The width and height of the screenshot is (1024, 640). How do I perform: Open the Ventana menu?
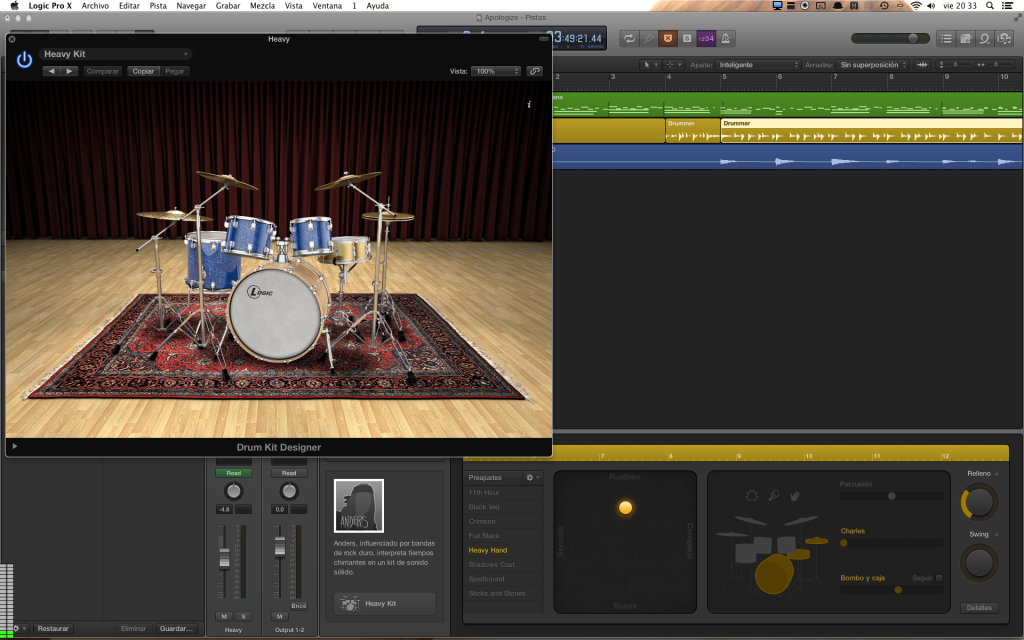tap(327, 6)
